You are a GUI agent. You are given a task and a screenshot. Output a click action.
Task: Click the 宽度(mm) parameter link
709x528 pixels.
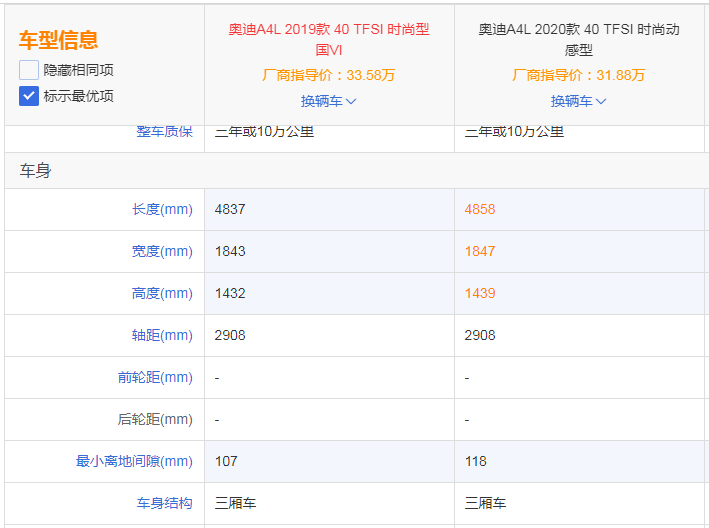[162, 251]
